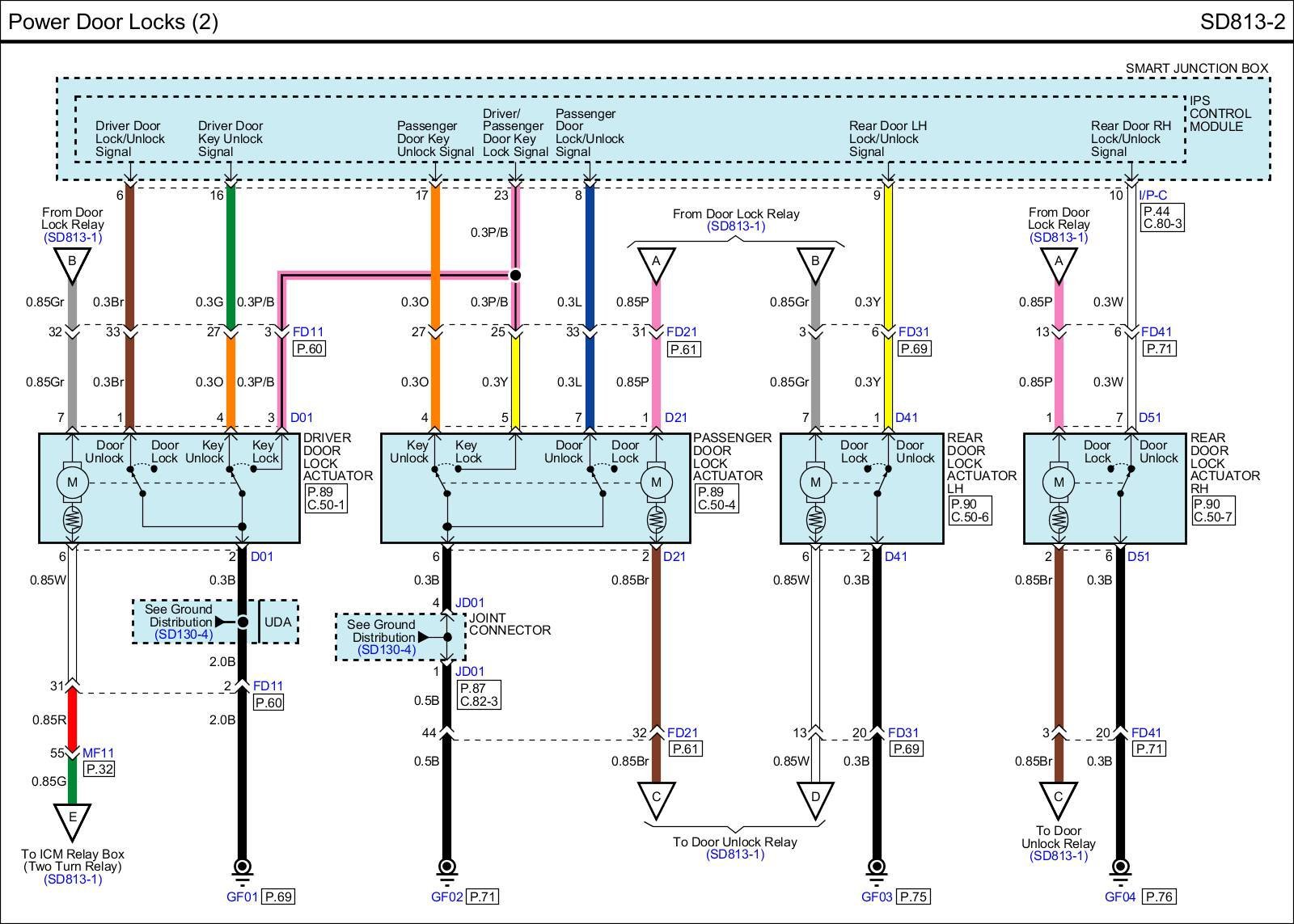Click the P.87 C.82-3 reference box
This screenshot has width=1294, height=924.
point(479,694)
